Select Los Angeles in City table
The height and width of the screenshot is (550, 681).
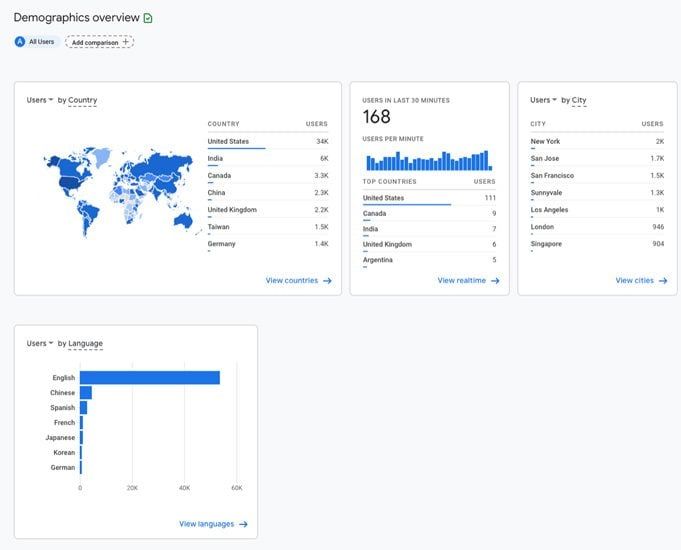[597, 210]
